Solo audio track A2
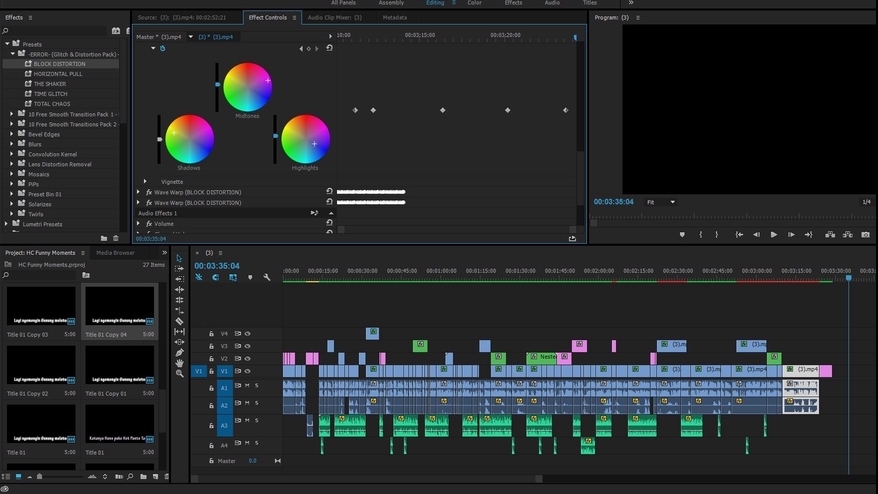The image size is (878, 494). 257,403
